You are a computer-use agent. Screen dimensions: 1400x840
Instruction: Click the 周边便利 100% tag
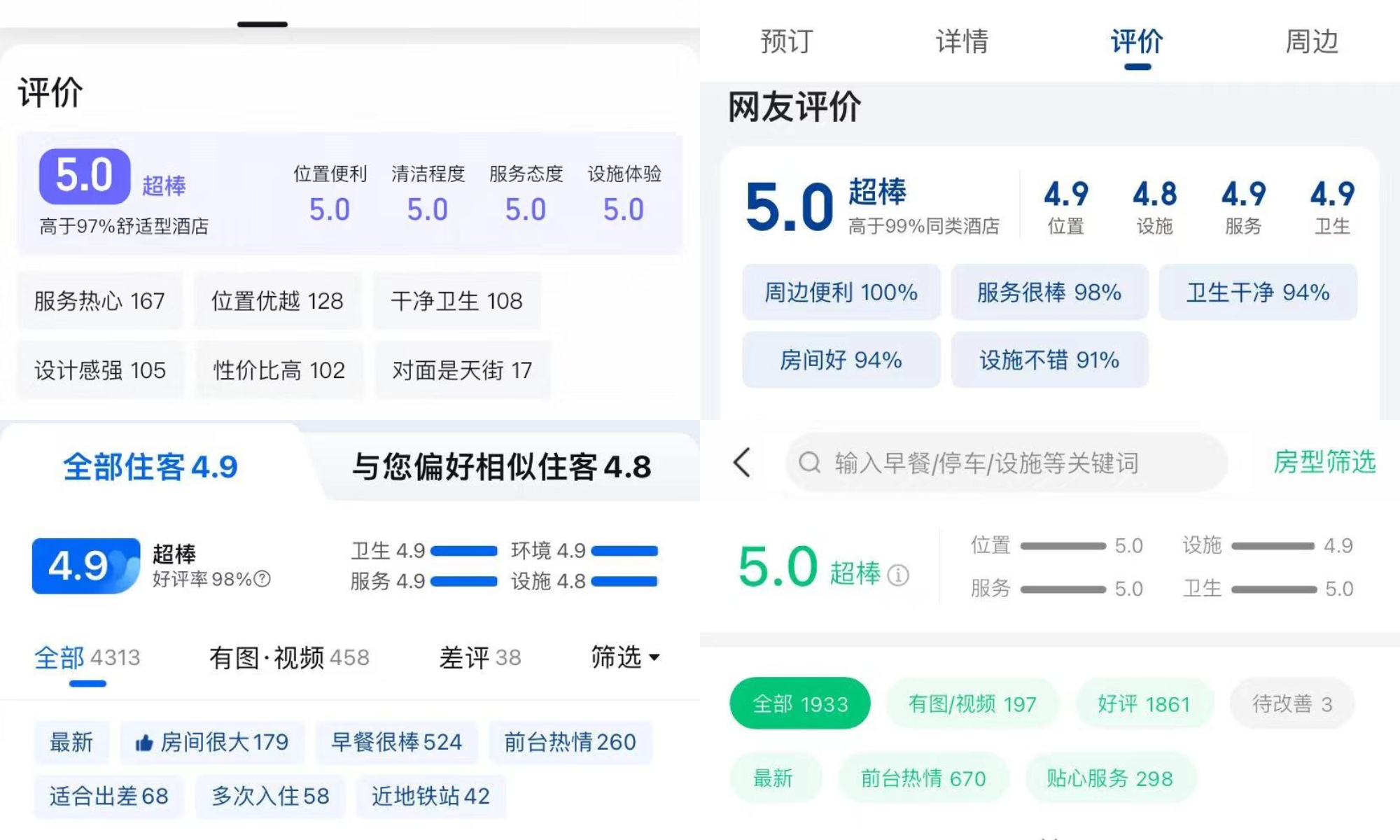(841, 292)
